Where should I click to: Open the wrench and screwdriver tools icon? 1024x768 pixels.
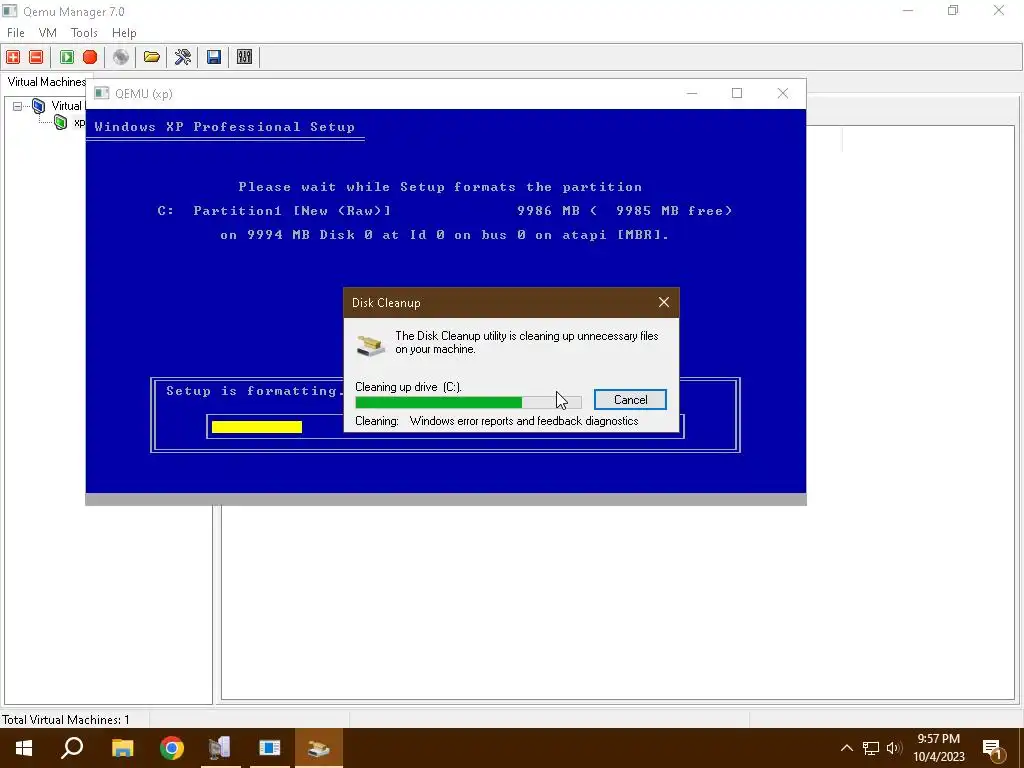[x=183, y=57]
